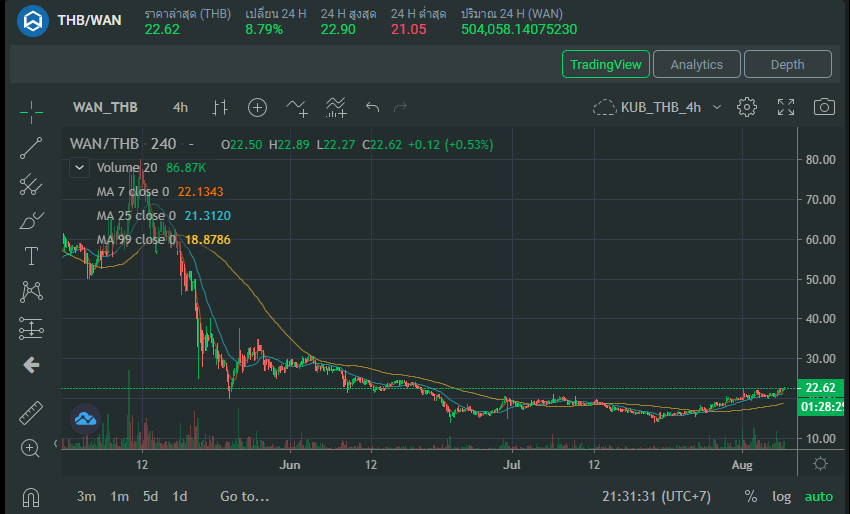Switch to the Analytics tab

coord(697,64)
